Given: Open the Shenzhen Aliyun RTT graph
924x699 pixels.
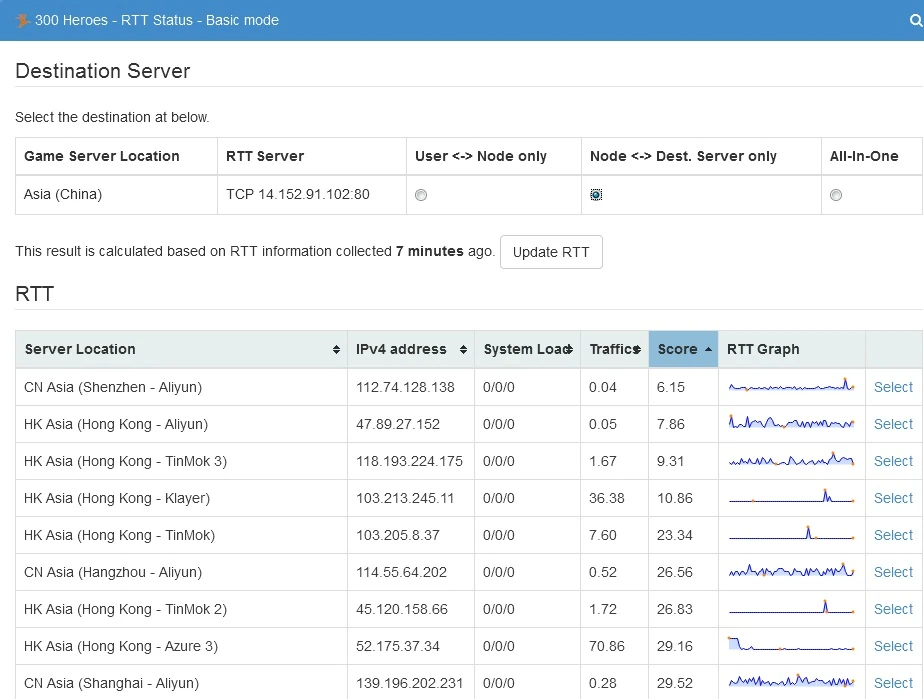Looking at the screenshot, I should pos(791,387).
